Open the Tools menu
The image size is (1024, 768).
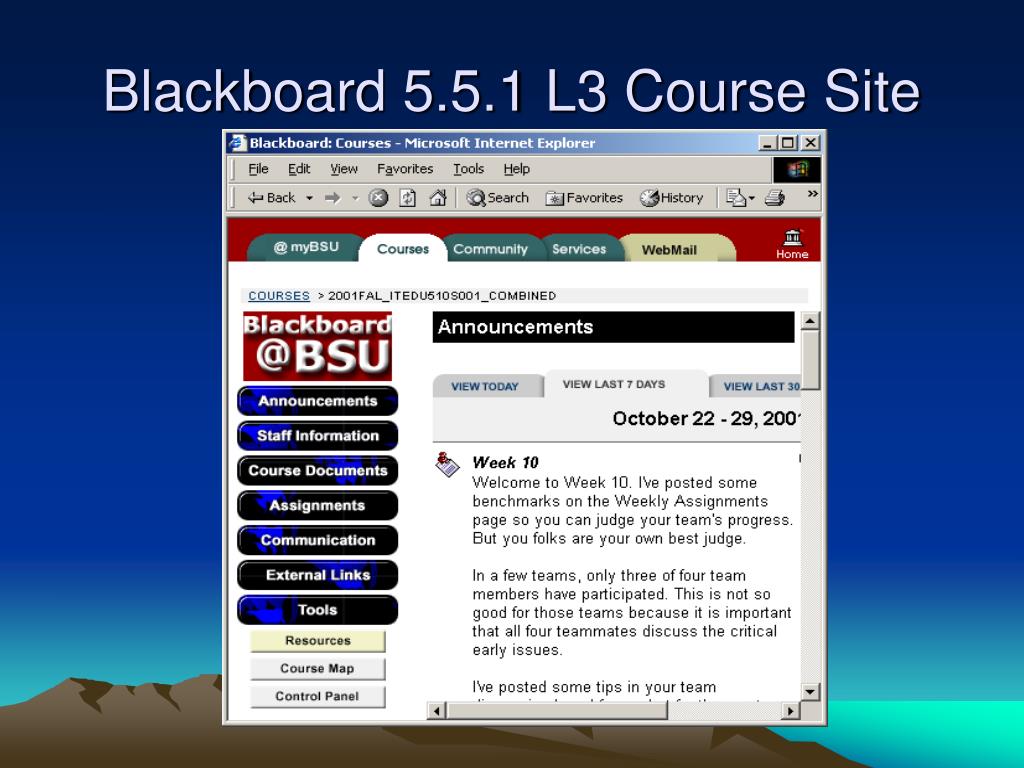point(469,169)
